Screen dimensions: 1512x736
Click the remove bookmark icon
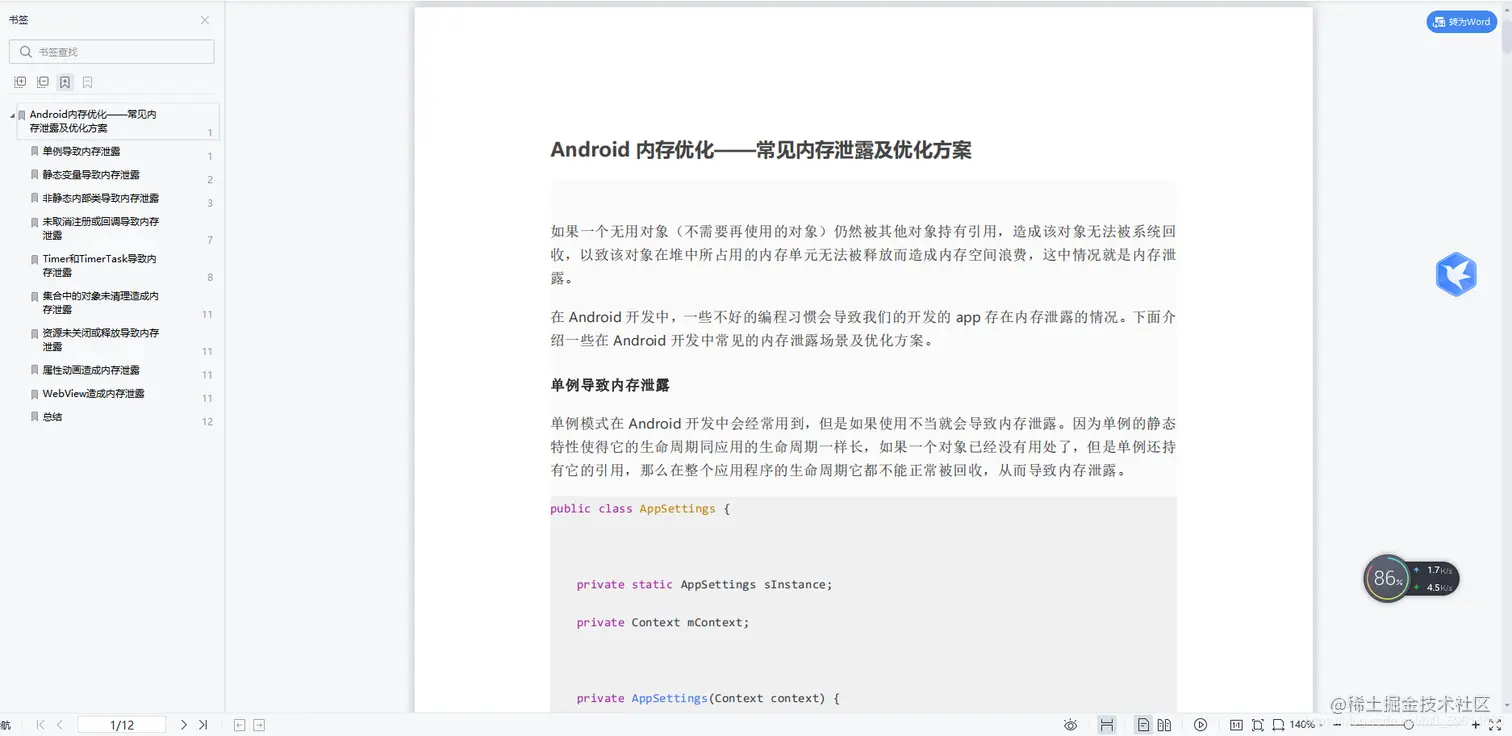[x=88, y=82]
